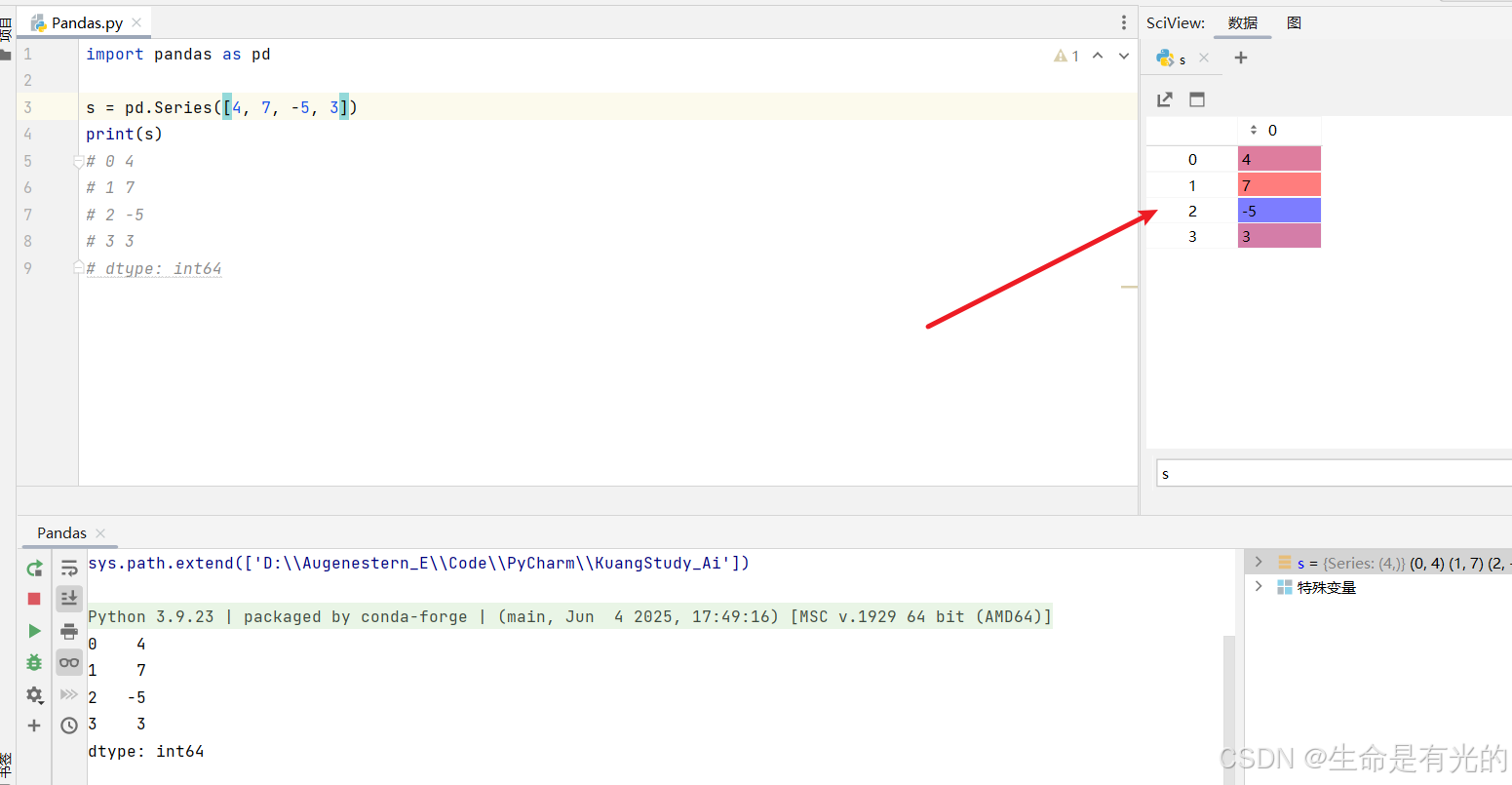Click the expression field containing 's'
This screenshot has width=1512, height=785.
point(1334,474)
